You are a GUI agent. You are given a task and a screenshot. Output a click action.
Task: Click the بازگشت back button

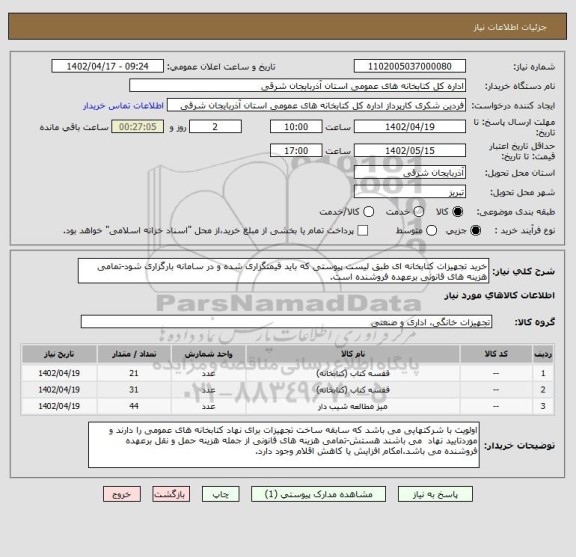(171, 494)
